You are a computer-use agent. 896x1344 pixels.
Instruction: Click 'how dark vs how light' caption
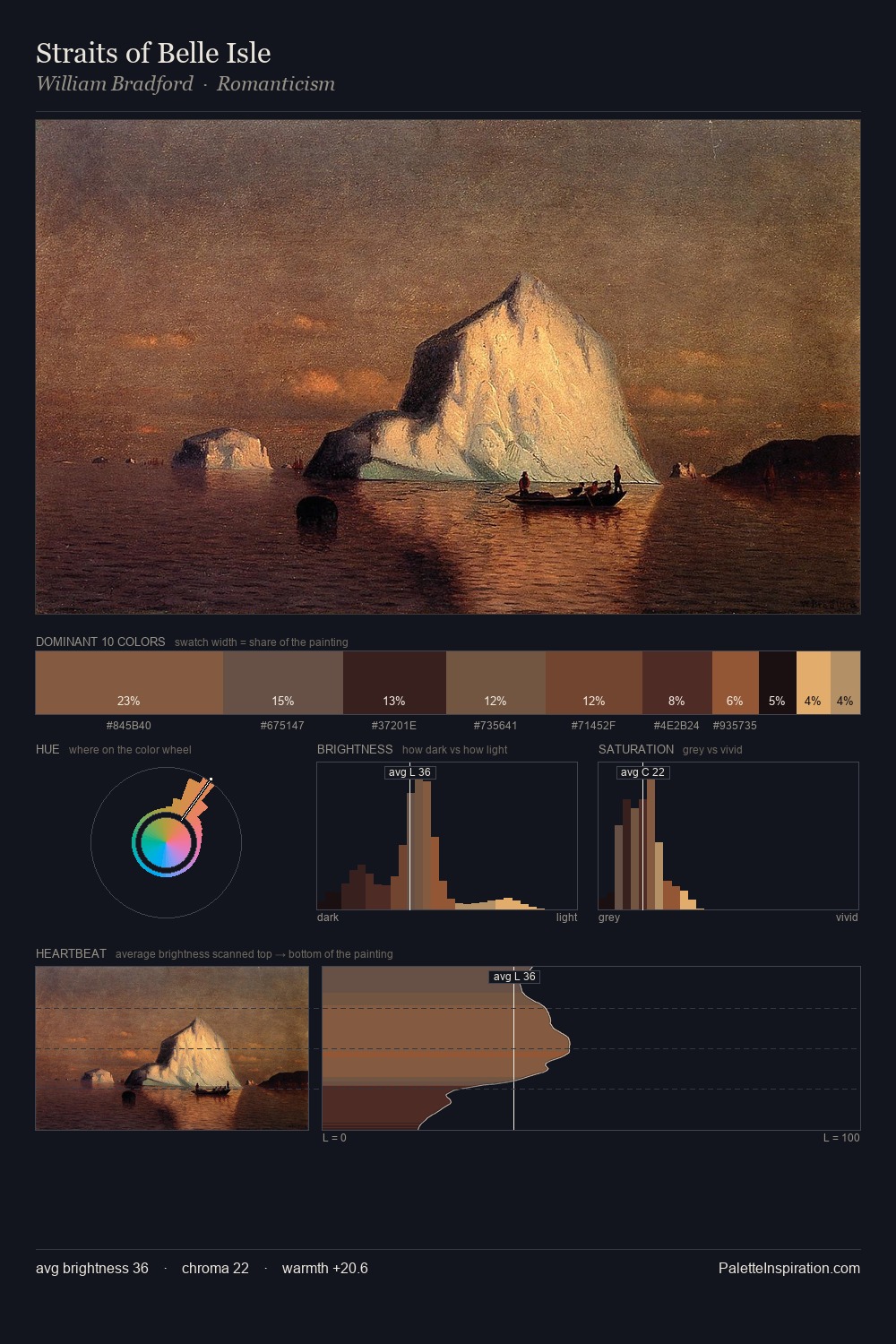tap(455, 750)
